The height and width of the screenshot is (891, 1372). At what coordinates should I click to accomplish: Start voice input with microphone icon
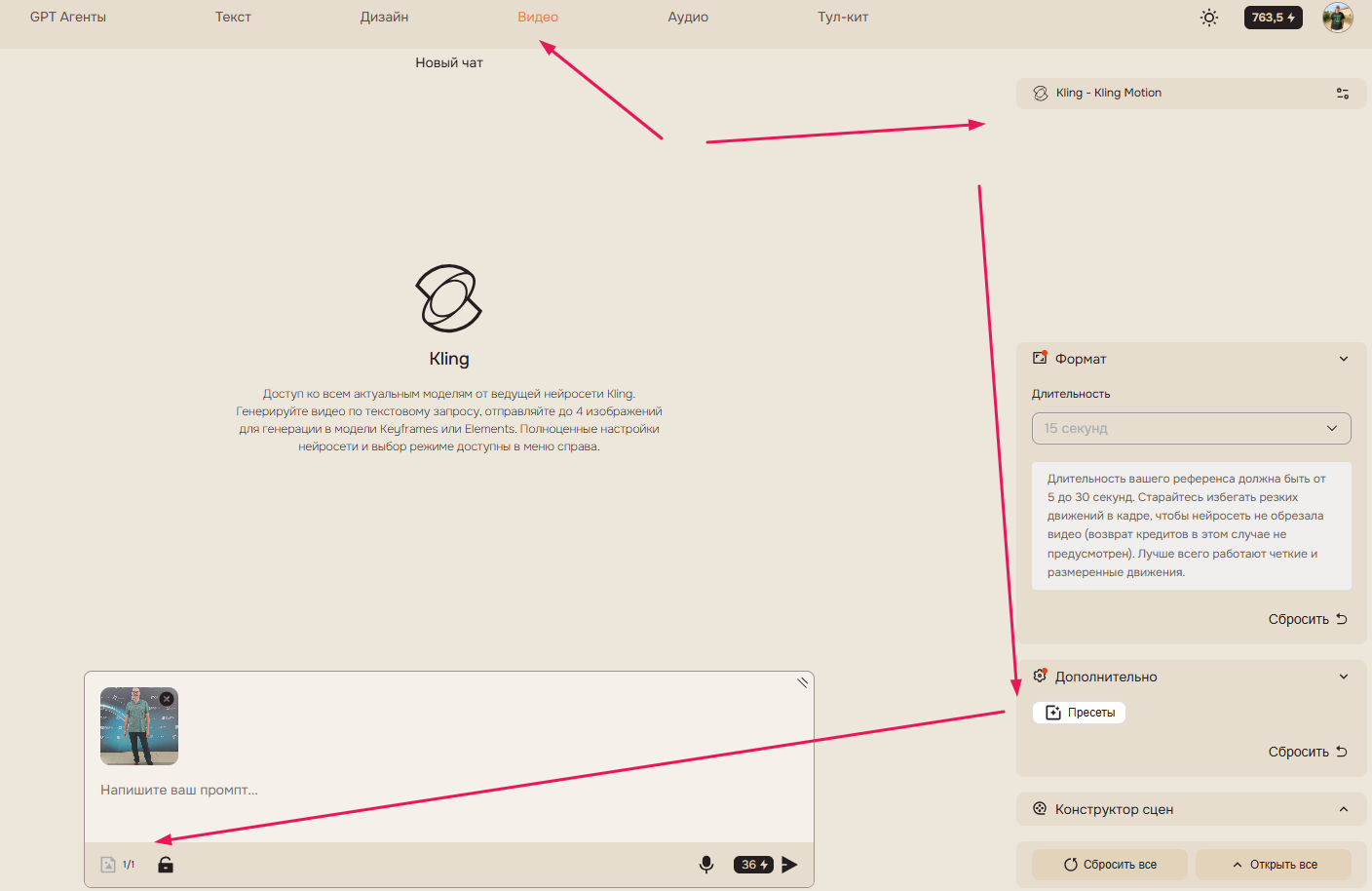[706, 865]
